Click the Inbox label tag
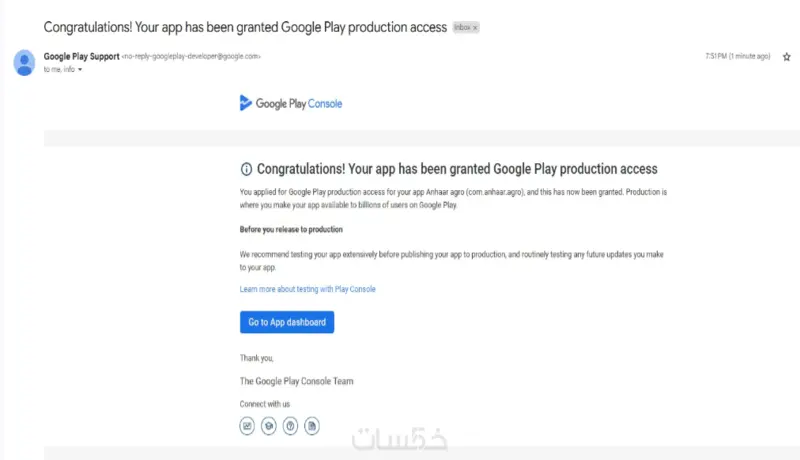Image resolution: width=800 pixels, height=460 pixels. [x=462, y=28]
